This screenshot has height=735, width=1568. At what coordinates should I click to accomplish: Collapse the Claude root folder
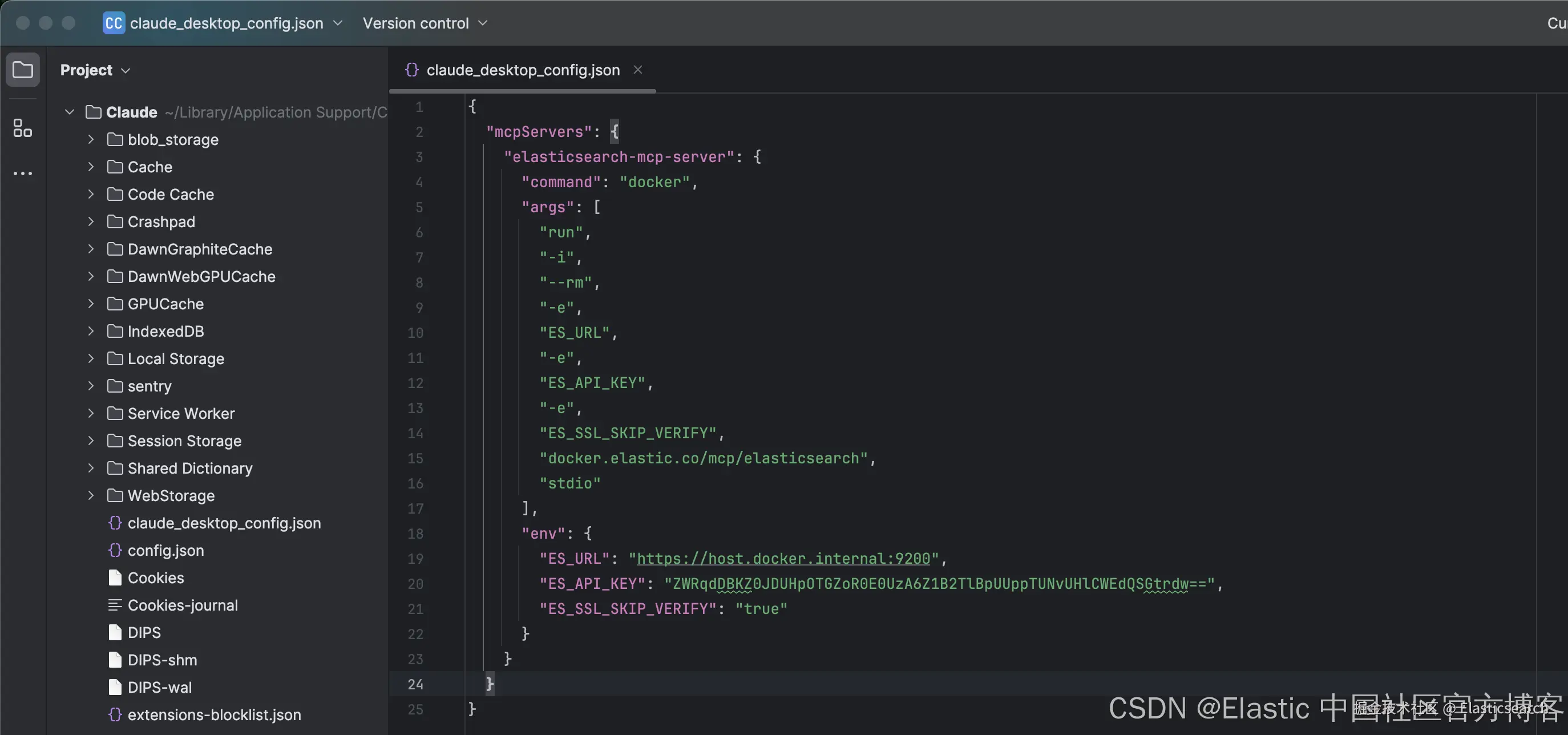click(x=70, y=112)
